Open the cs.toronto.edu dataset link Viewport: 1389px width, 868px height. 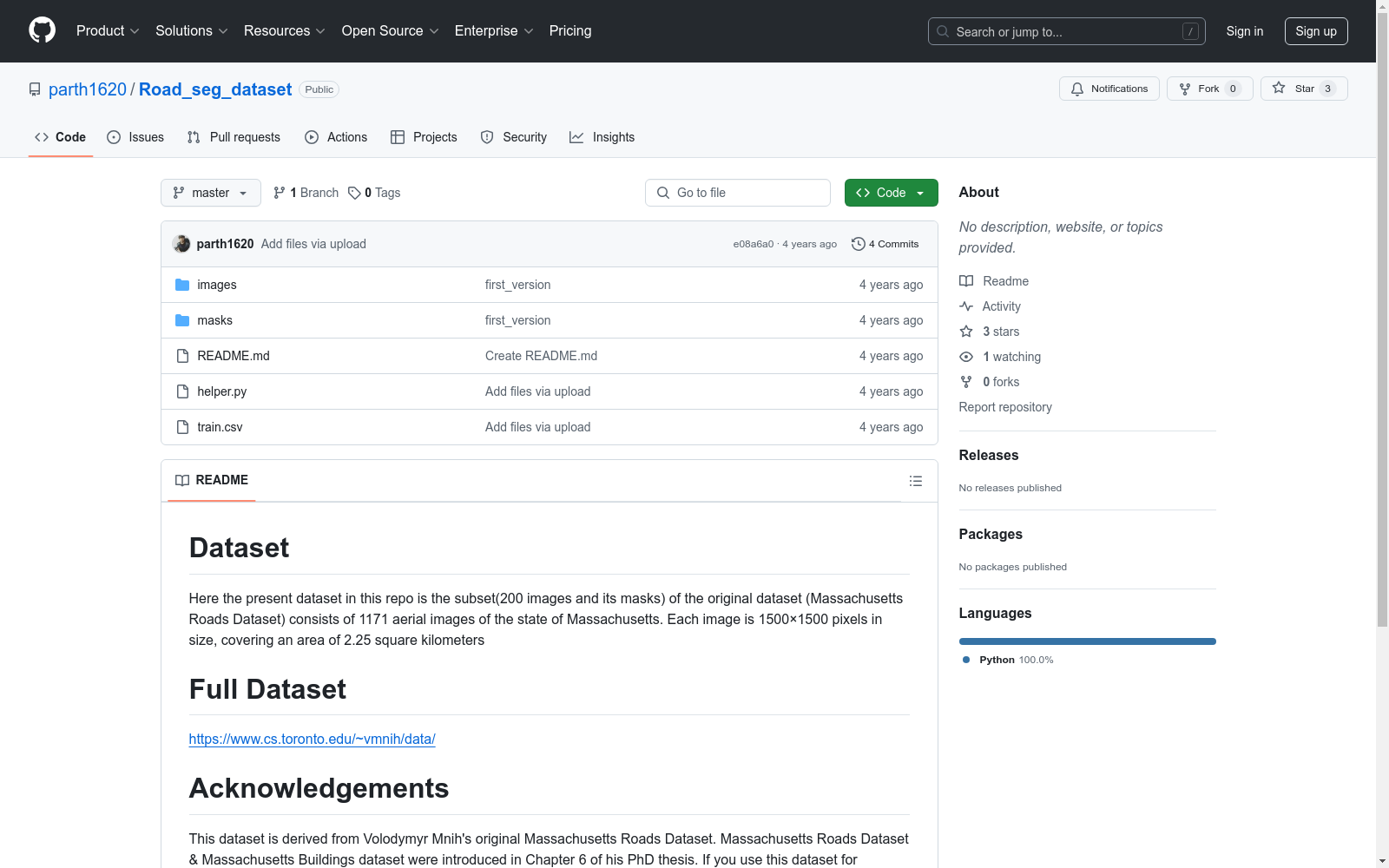(313, 739)
